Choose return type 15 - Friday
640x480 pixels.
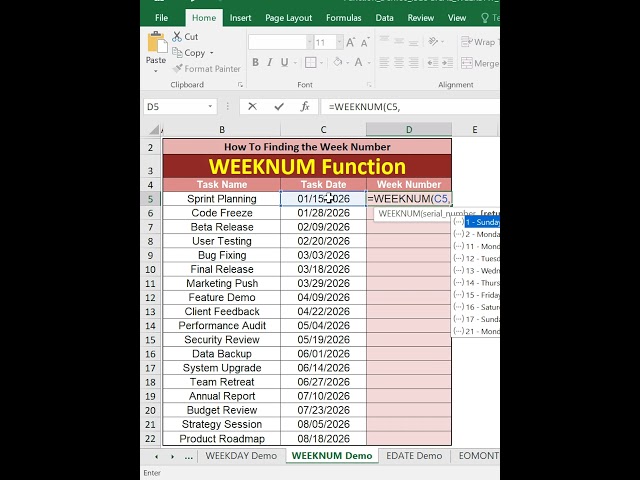[476, 295]
